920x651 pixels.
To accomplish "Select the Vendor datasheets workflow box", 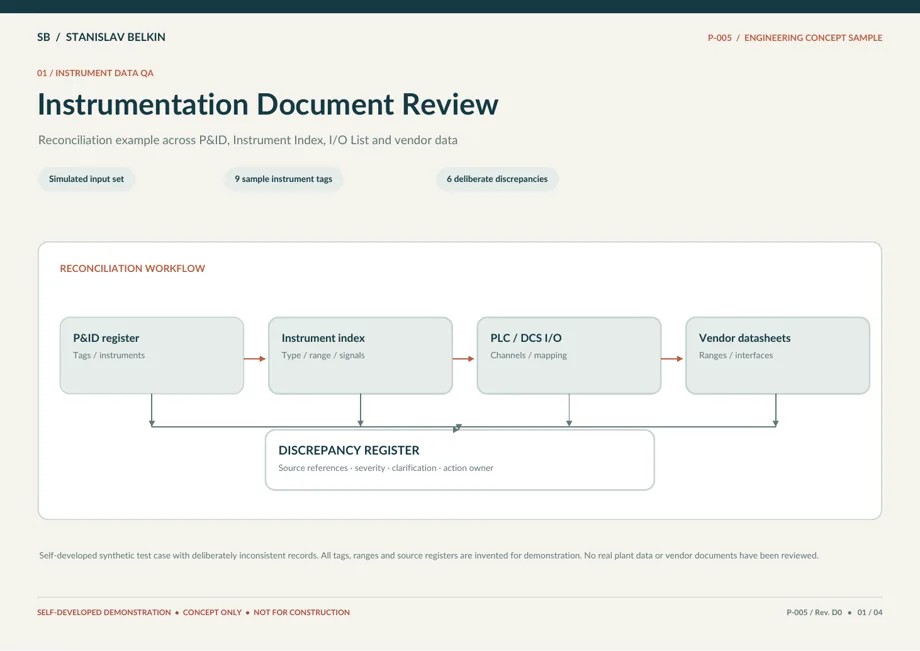I will pyautogui.click(x=777, y=355).
